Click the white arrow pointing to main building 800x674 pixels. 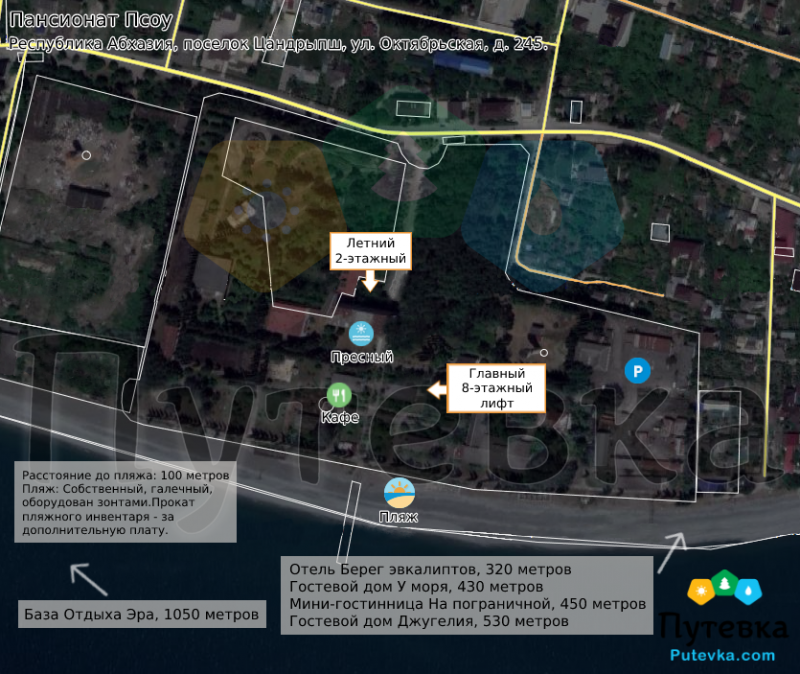[435, 389]
